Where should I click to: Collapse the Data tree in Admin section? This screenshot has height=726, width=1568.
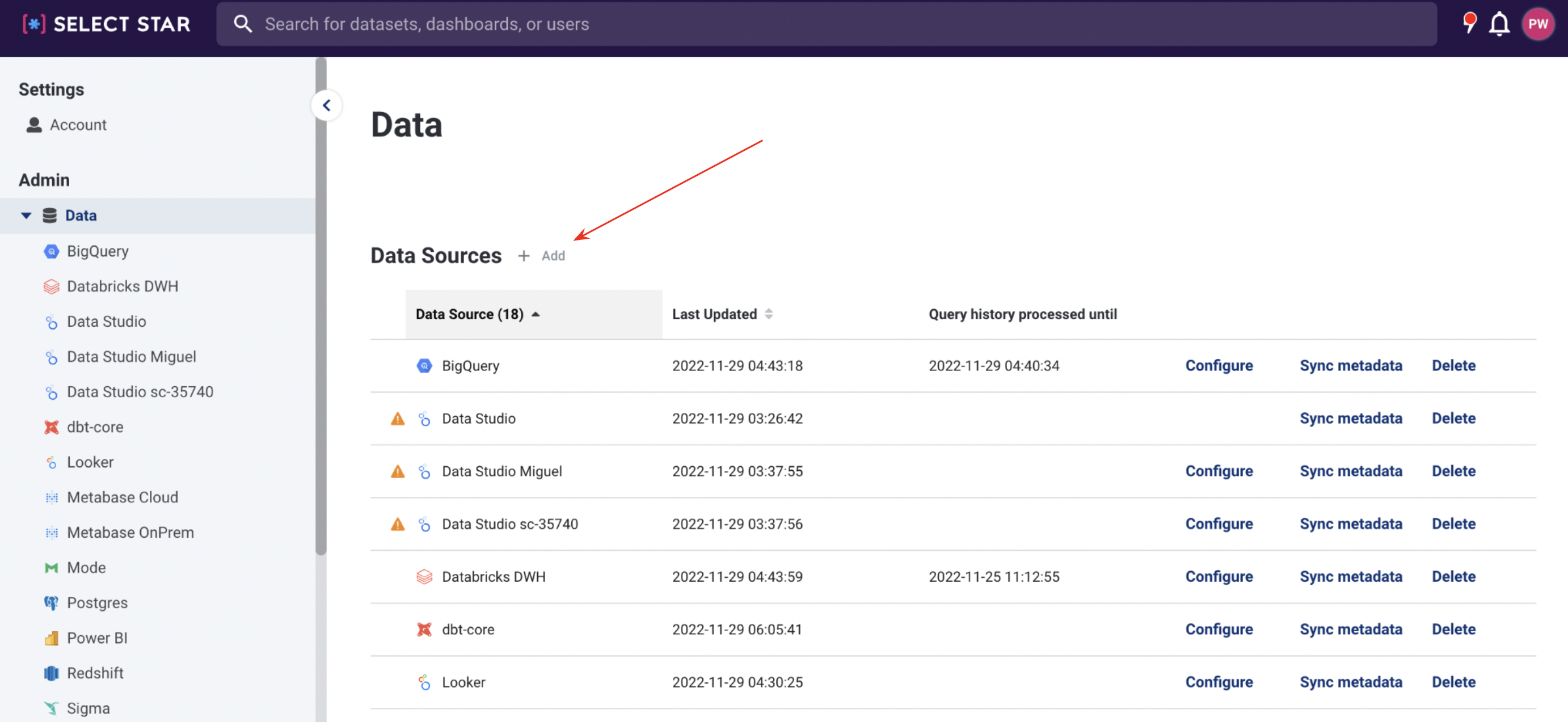[26, 216]
